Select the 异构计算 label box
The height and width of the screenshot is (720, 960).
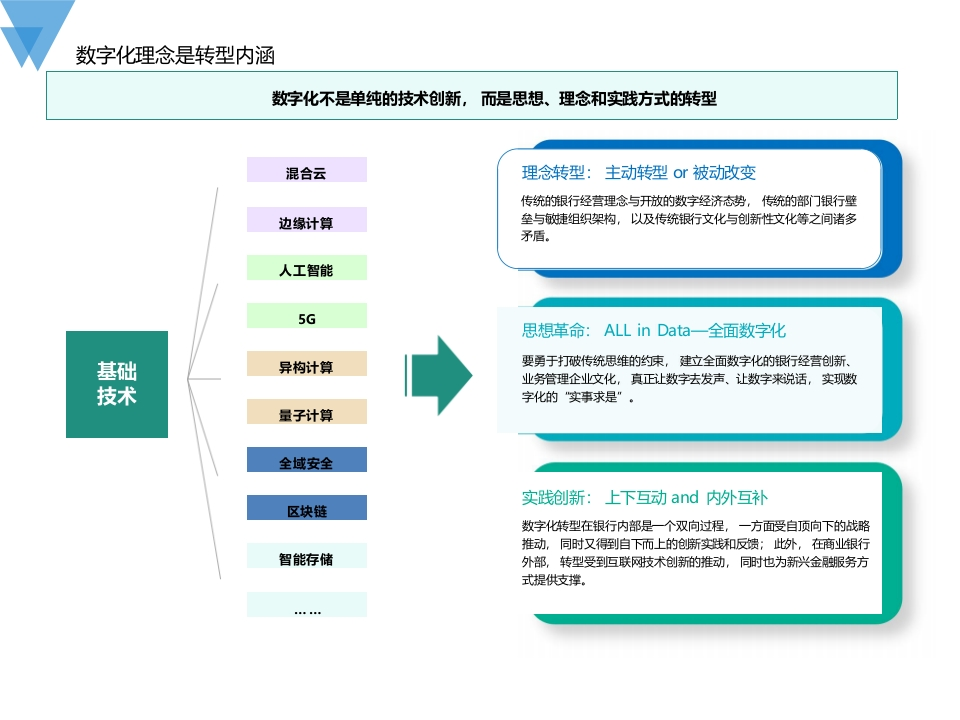coord(307,364)
